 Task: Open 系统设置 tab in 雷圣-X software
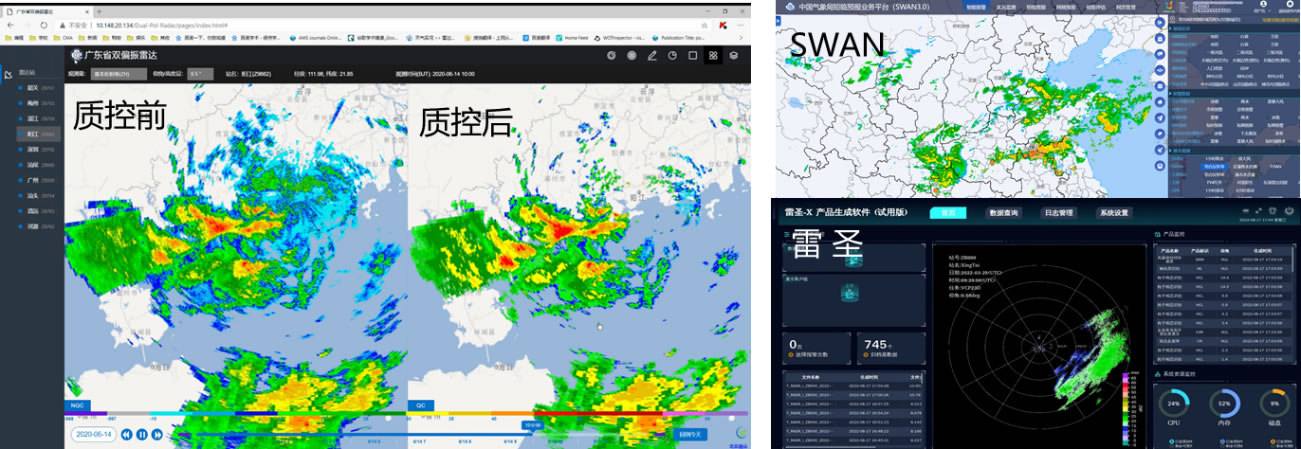(1114, 212)
